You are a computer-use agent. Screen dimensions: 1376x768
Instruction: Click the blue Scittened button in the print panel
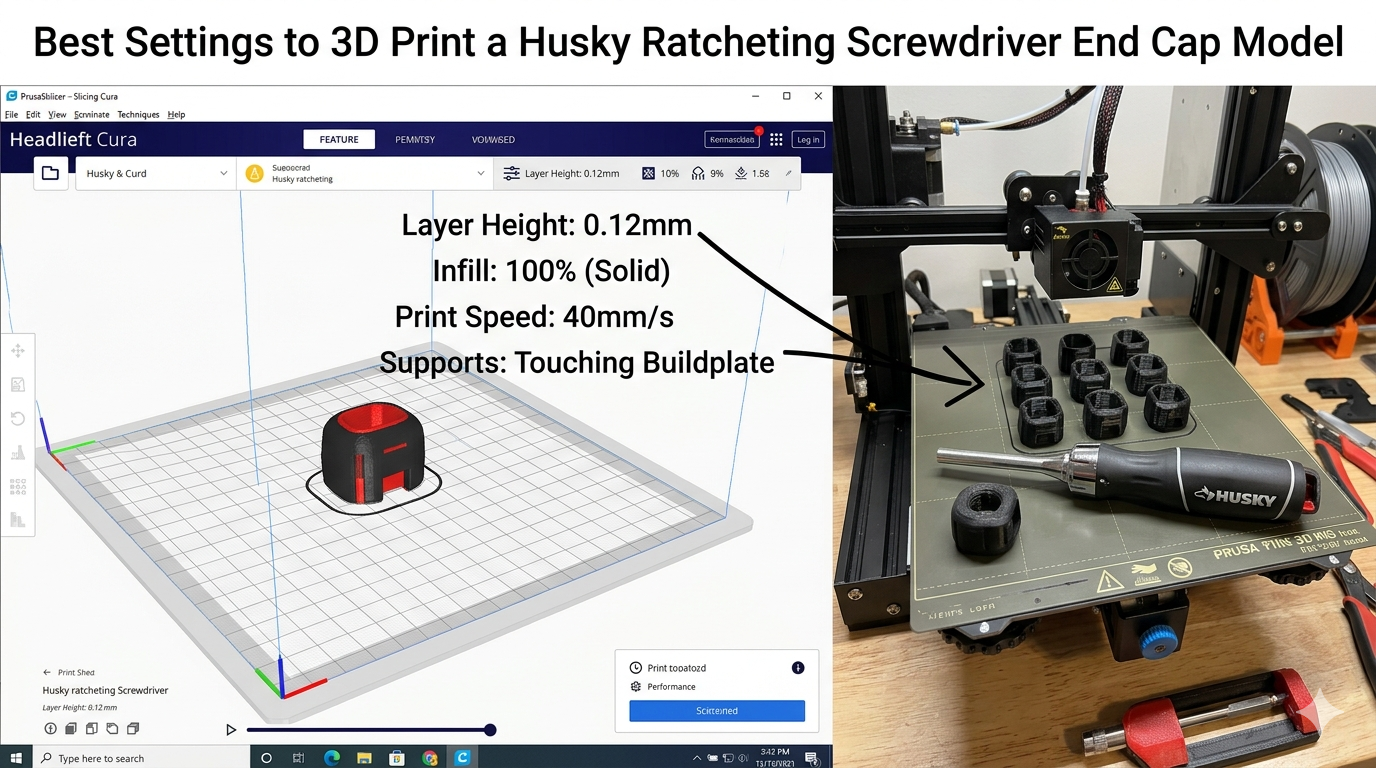(716, 710)
